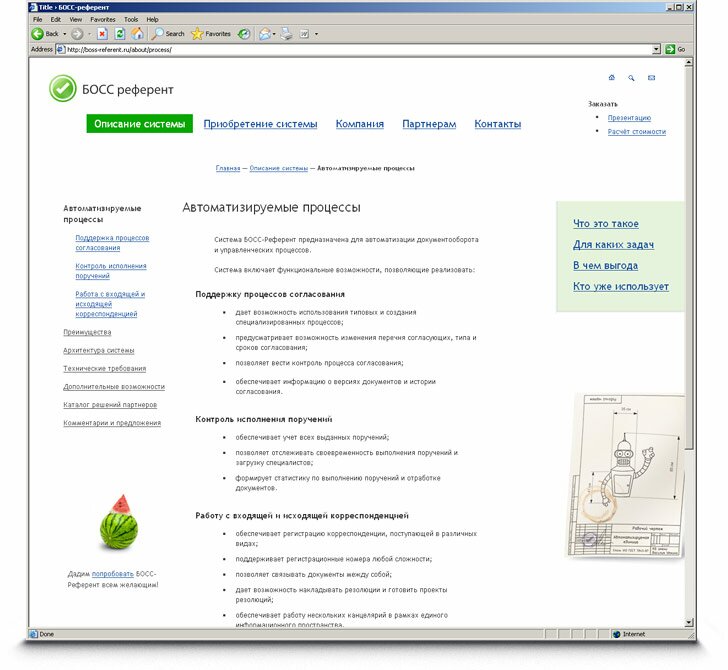Viewport: 728px width, 670px height.
Task: Click the green Go button
Action: pos(675,49)
